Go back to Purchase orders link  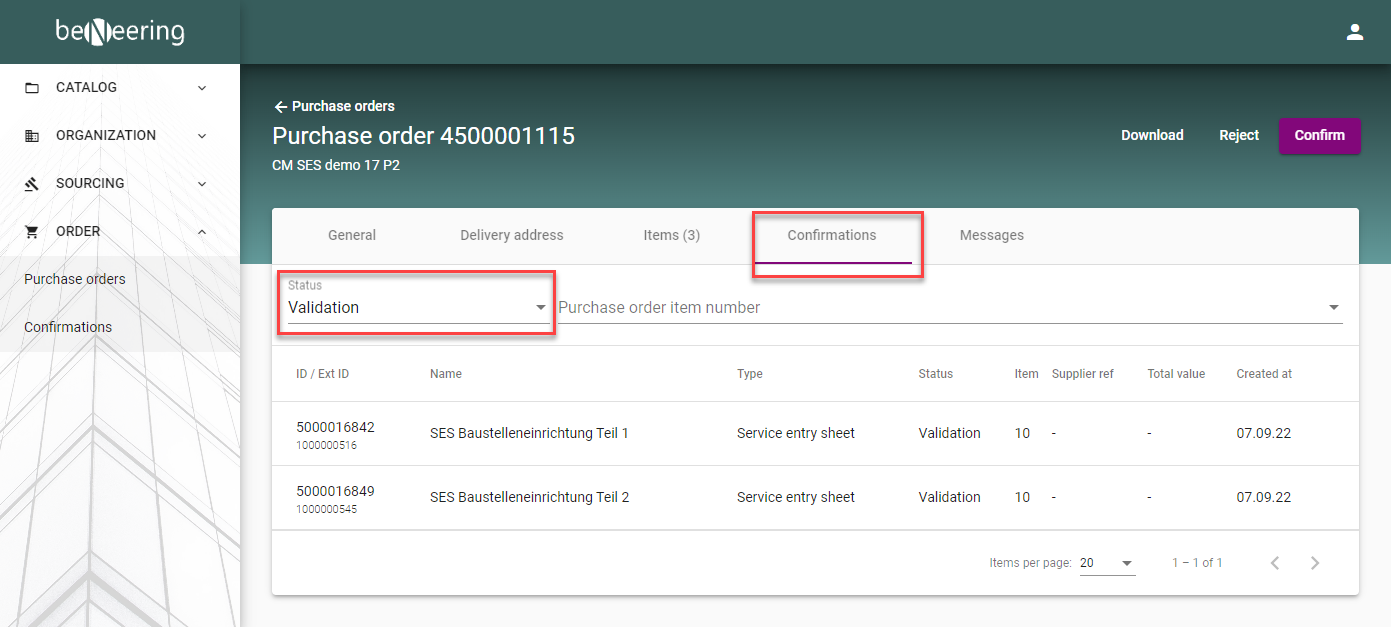click(334, 106)
